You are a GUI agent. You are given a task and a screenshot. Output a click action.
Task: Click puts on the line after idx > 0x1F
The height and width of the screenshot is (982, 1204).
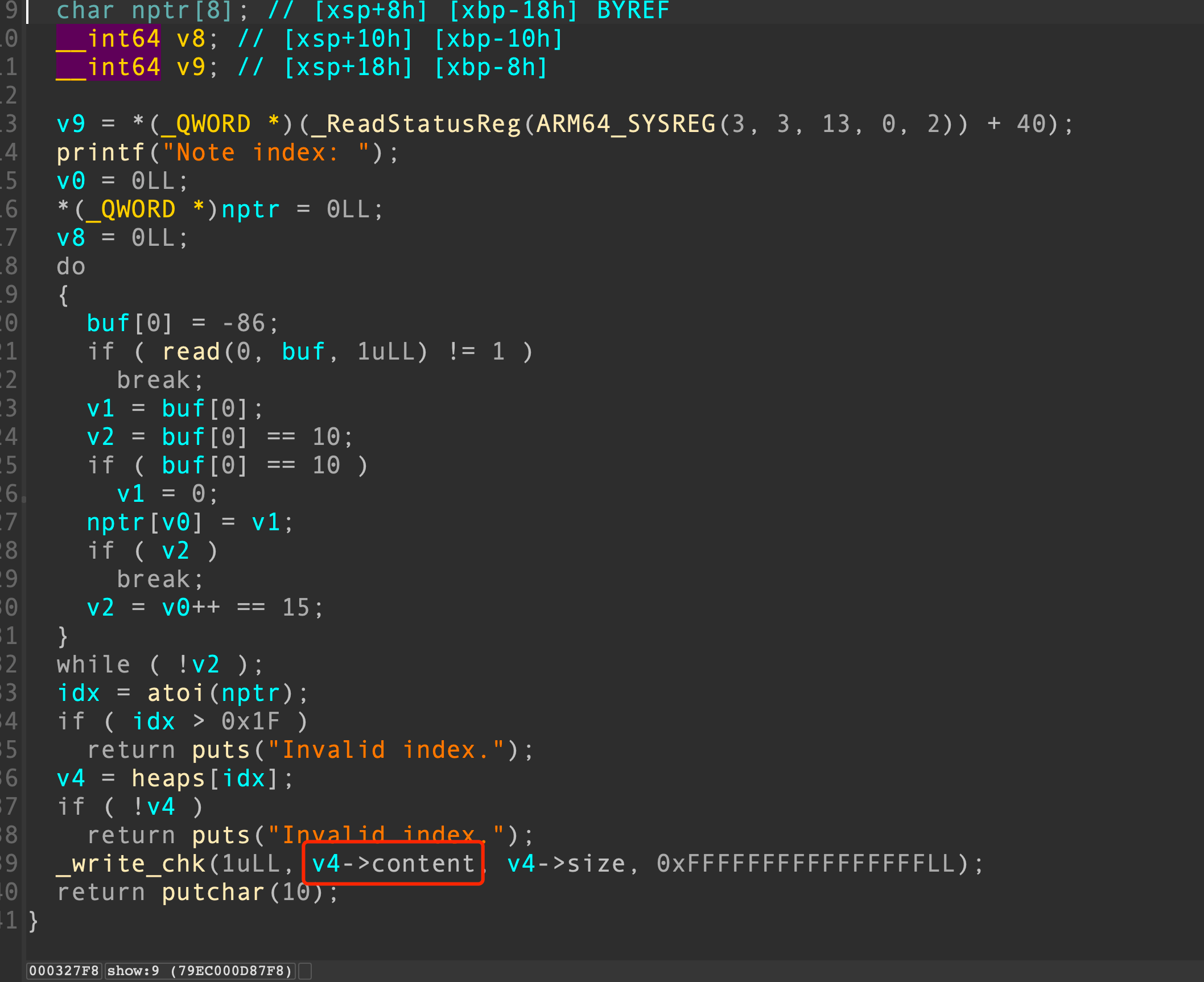[x=221, y=750]
